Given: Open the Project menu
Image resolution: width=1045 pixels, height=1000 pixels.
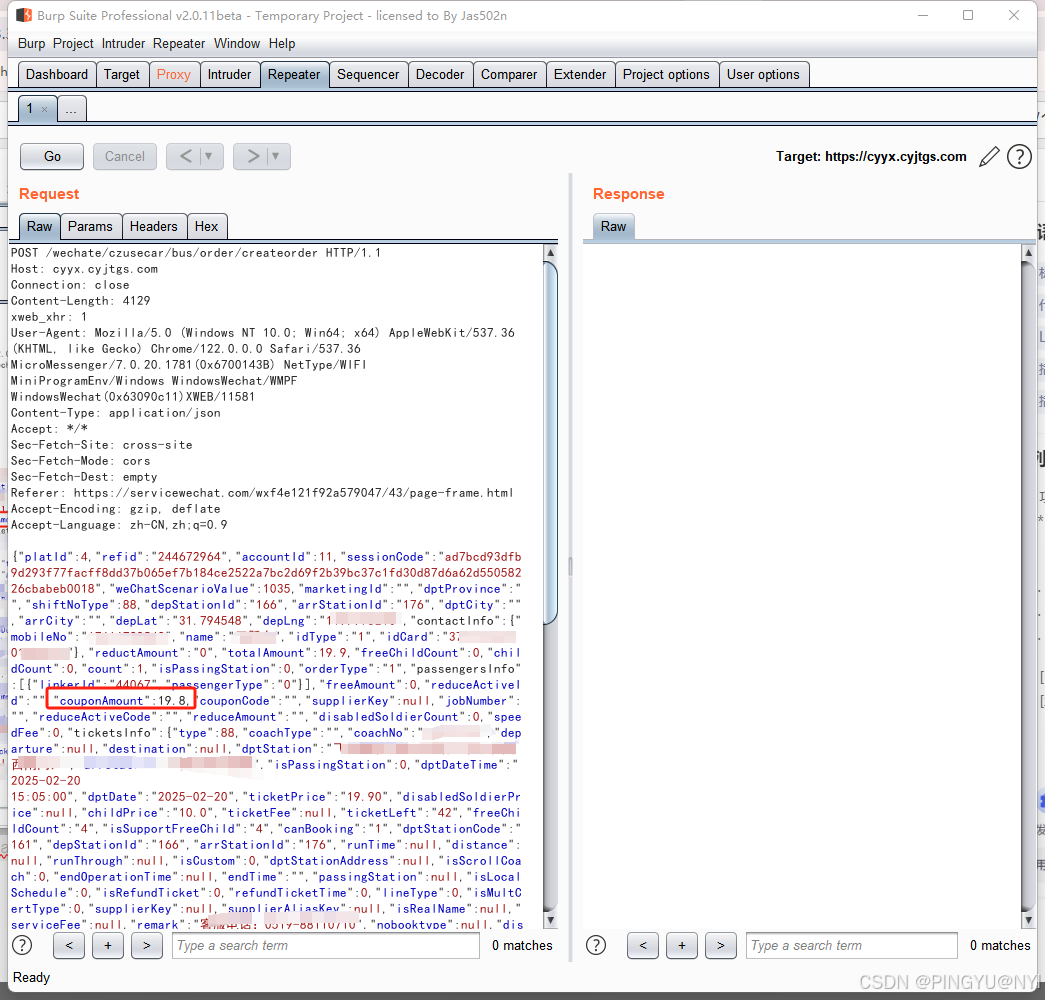Looking at the screenshot, I should coord(73,43).
